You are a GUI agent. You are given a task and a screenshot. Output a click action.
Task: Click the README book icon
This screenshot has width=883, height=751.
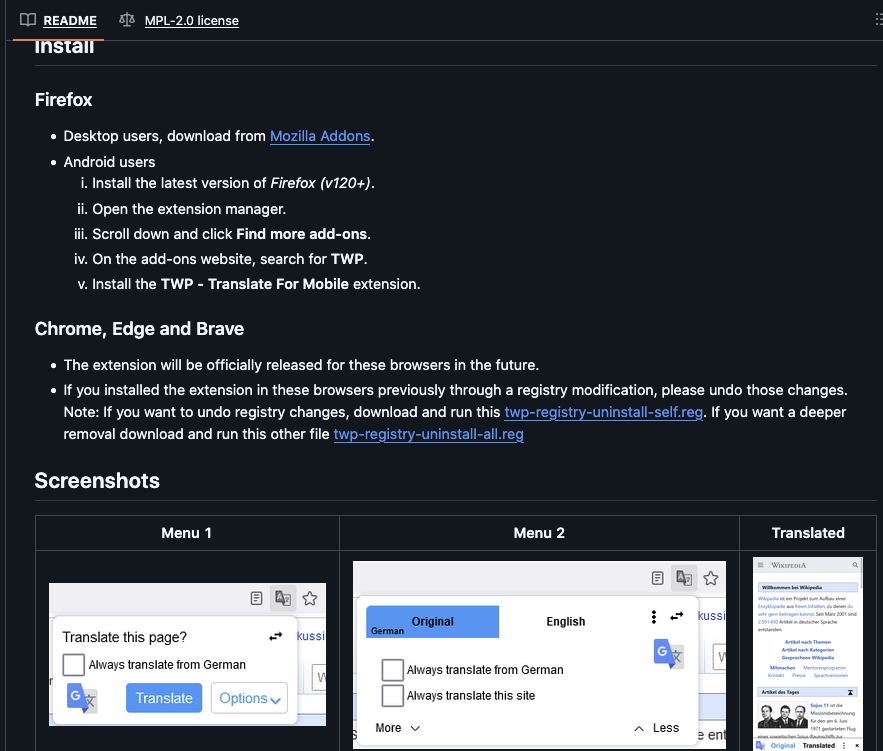[28, 20]
